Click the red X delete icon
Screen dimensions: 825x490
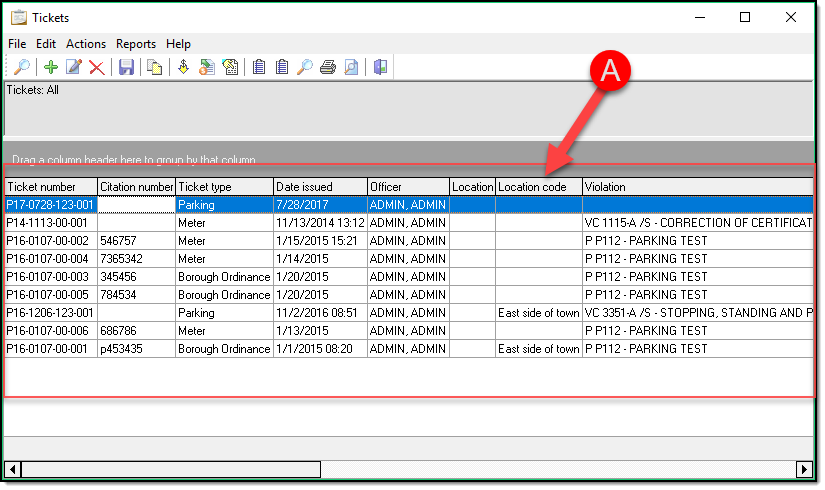pyautogui.click(x=96, y=68)
